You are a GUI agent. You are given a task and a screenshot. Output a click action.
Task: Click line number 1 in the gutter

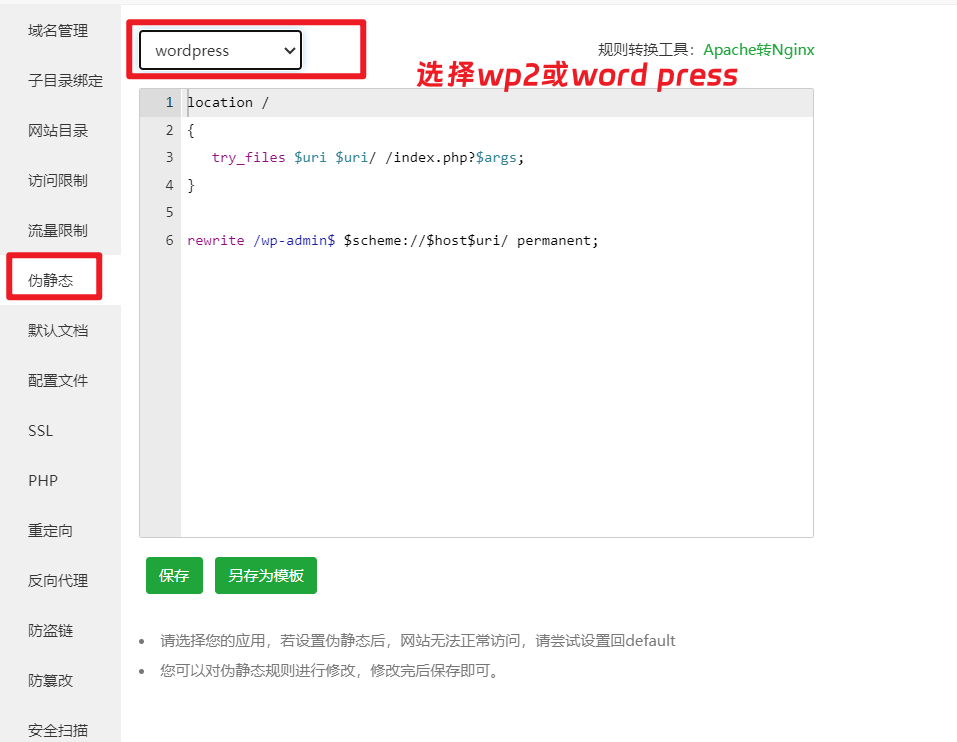tap(170, 103)
